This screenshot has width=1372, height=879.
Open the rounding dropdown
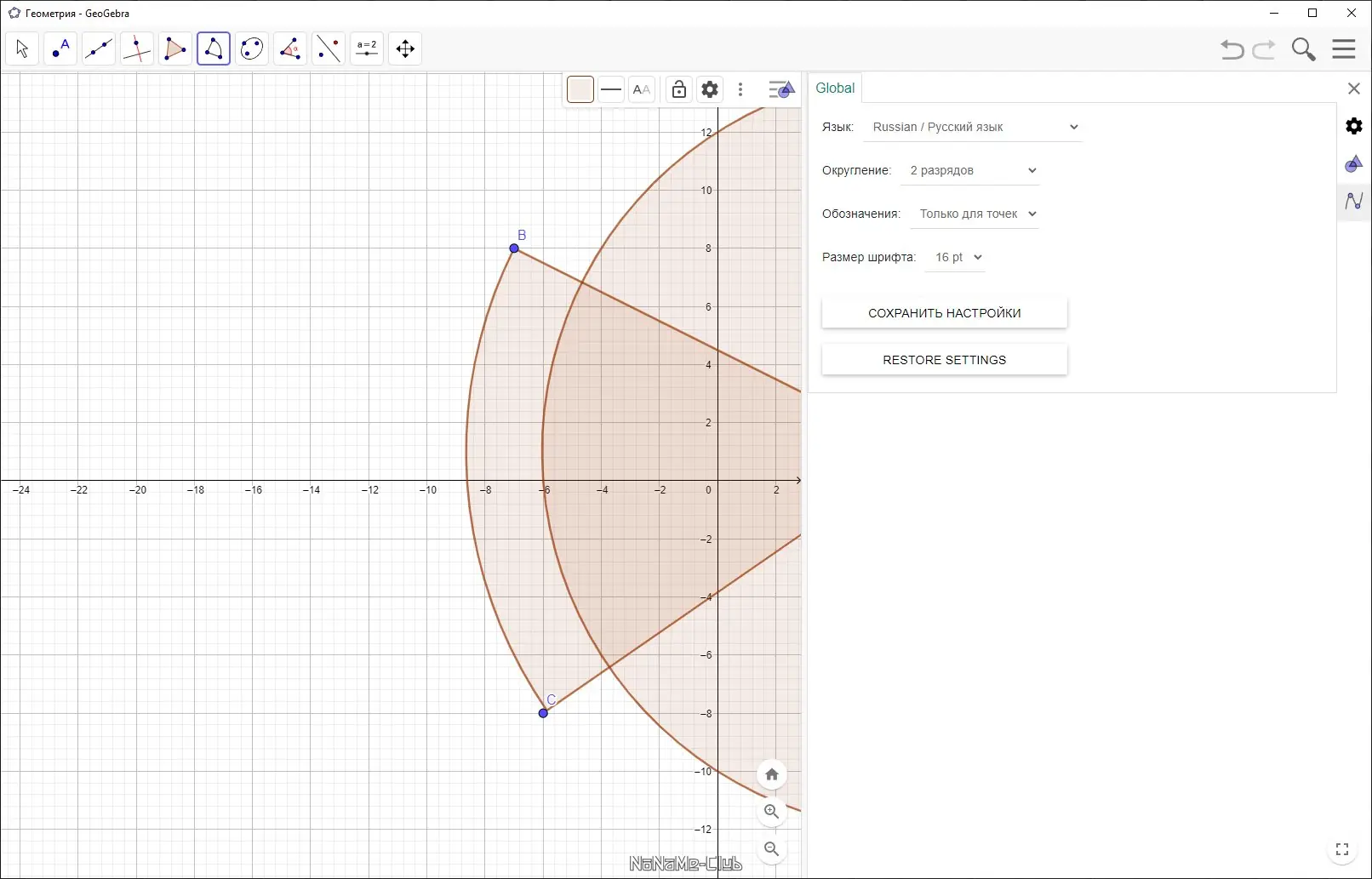[x=970, y=170]
